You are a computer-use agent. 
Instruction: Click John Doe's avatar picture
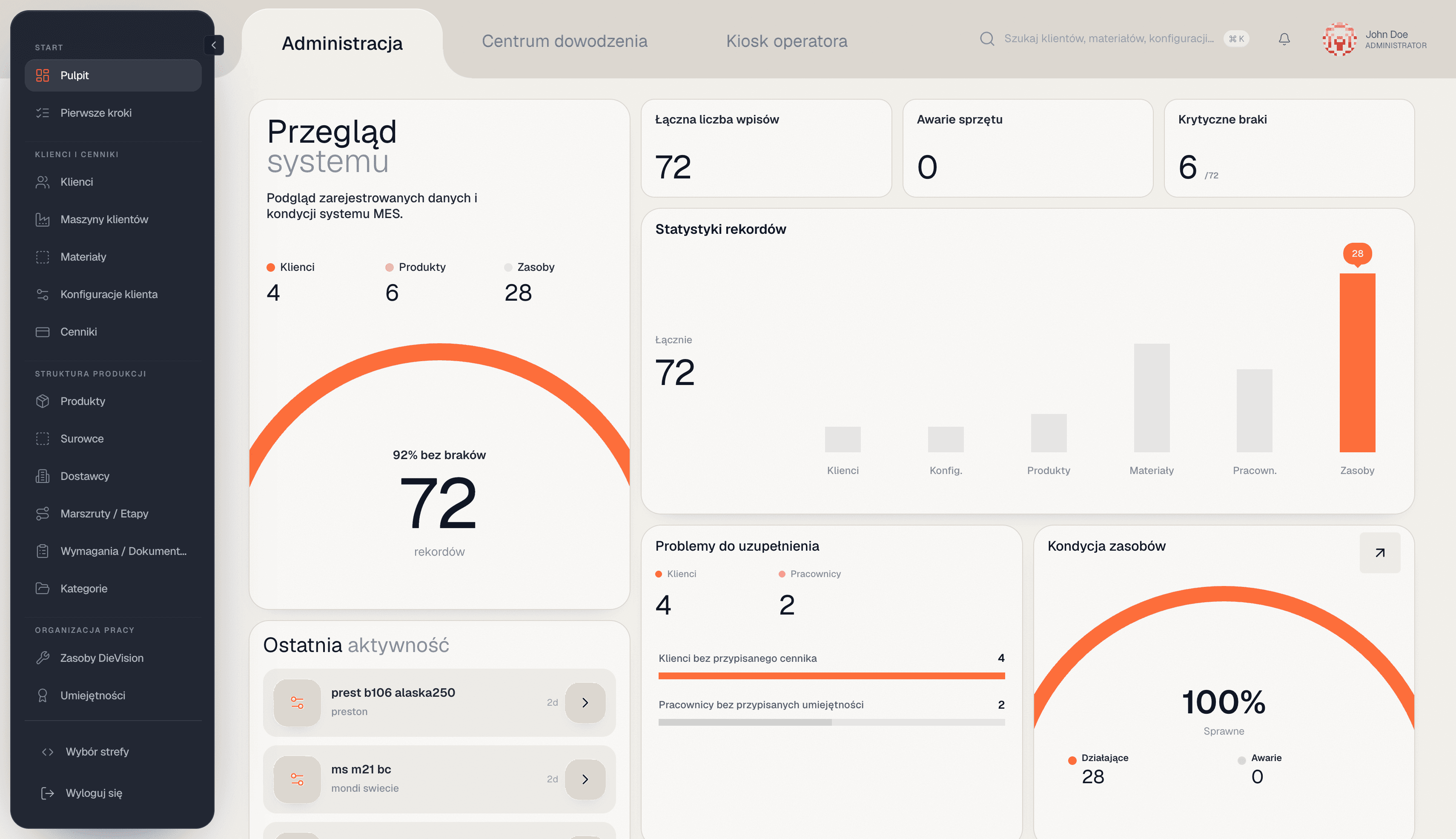[1340, 39]
